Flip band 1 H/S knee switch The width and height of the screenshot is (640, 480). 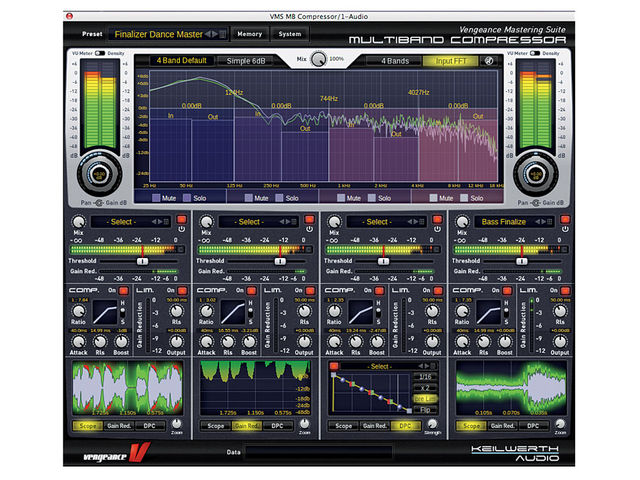click(122, 313)
